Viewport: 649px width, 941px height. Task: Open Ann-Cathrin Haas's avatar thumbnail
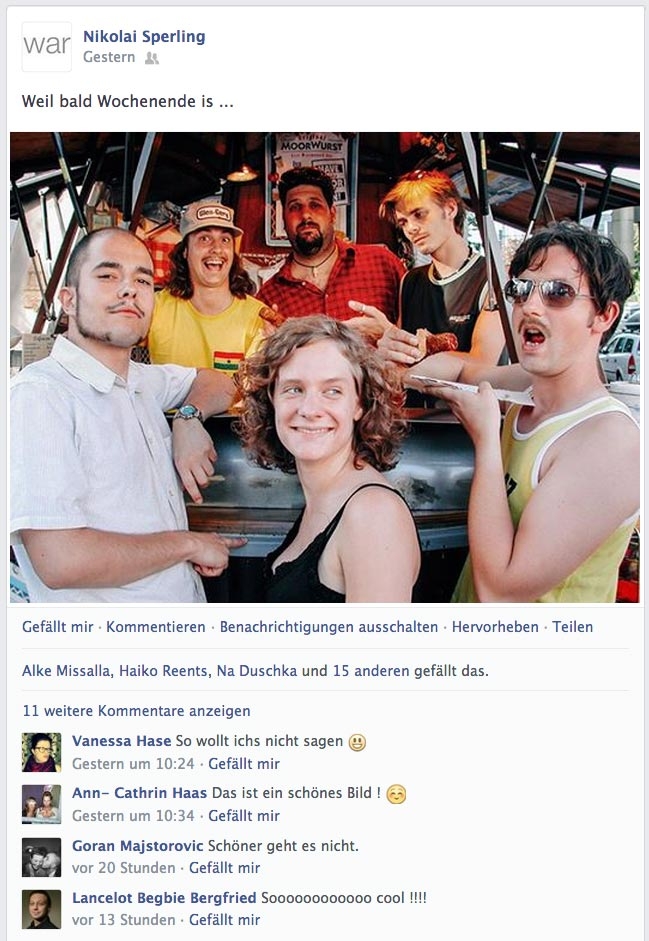41,804
